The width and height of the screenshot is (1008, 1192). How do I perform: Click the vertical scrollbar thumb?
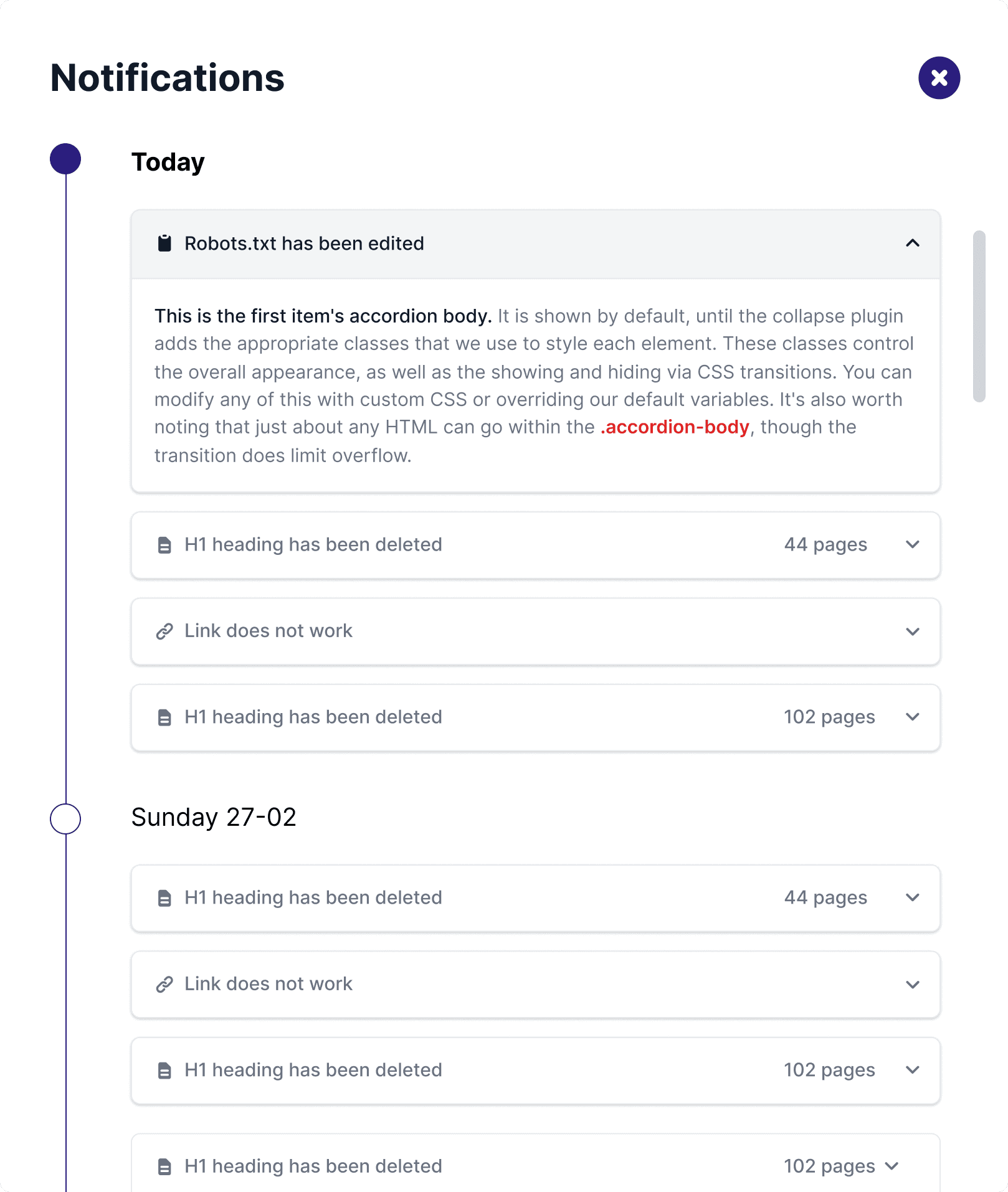click(x=979, y=316)
